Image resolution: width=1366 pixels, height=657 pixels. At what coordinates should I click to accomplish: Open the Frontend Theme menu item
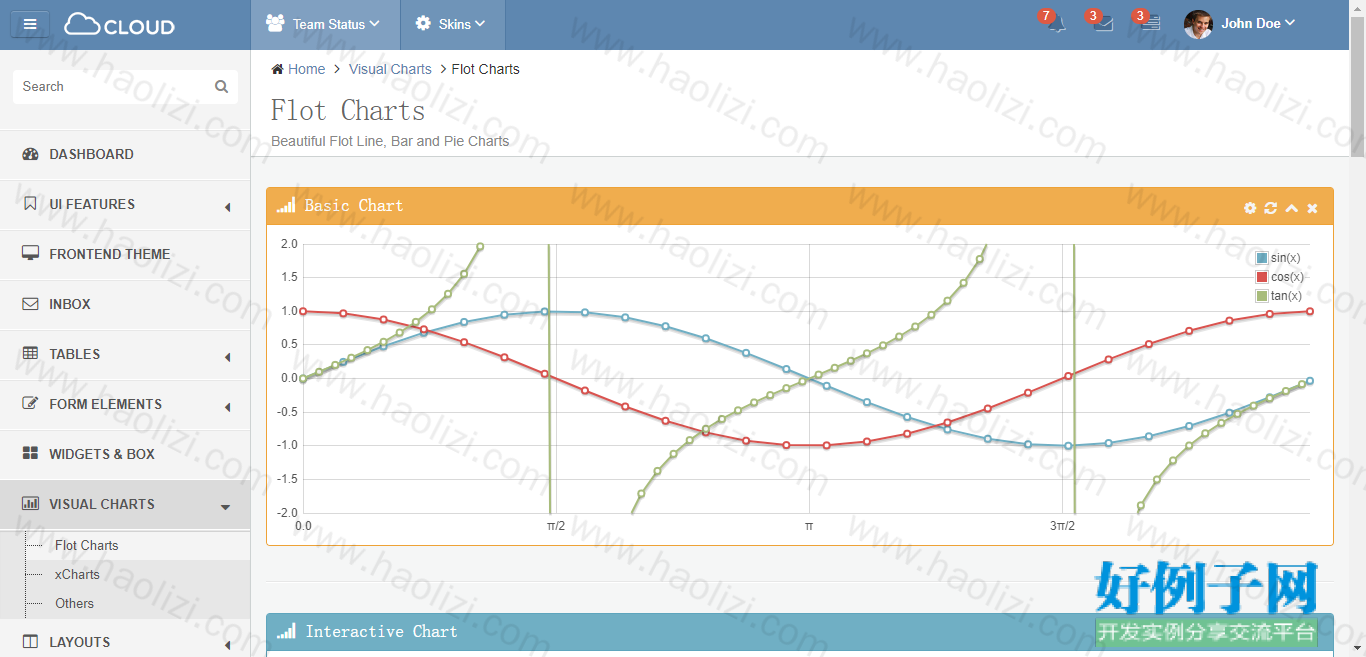click(x=125, y=255)
